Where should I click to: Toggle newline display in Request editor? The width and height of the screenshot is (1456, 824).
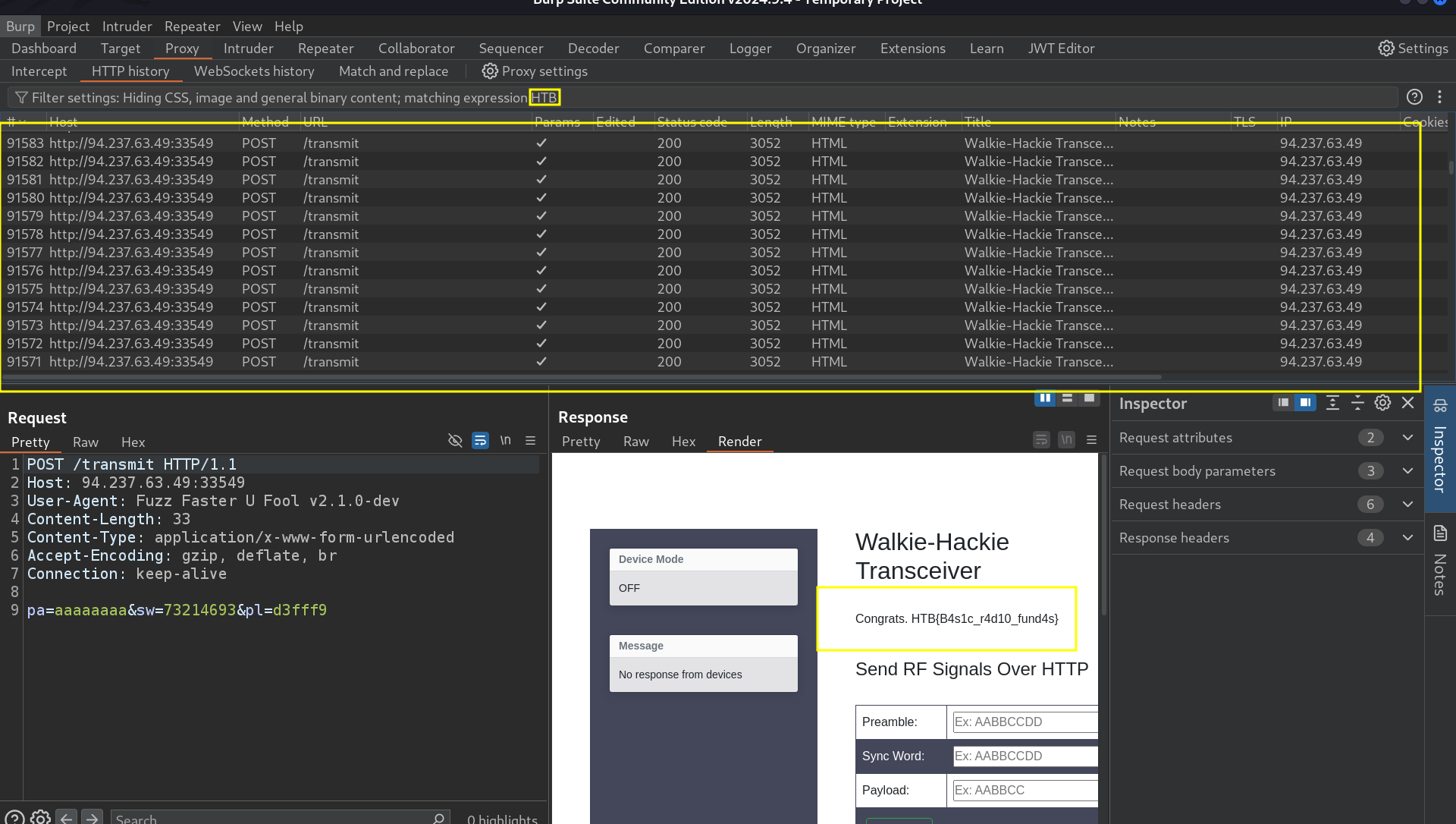coord(505,441)
